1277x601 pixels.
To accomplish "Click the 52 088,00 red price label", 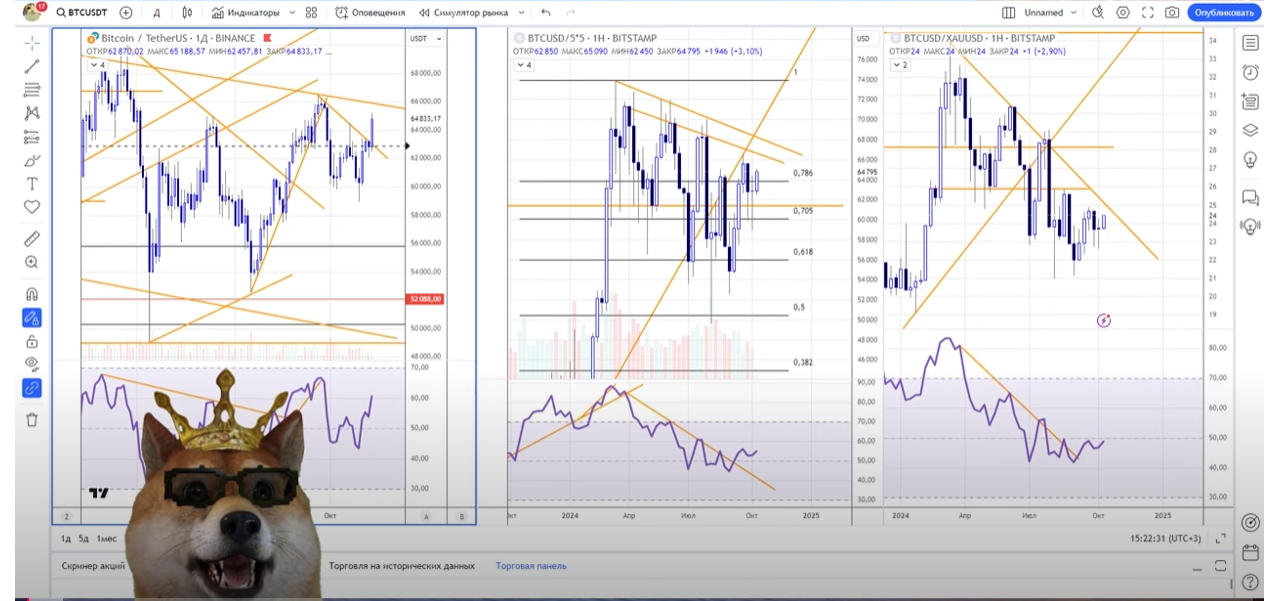I will click(x=425, y=299).
